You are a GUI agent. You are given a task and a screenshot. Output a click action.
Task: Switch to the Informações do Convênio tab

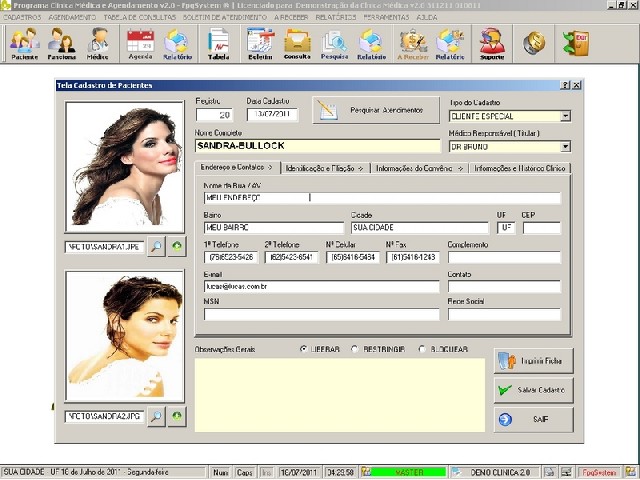pos(420,168)
